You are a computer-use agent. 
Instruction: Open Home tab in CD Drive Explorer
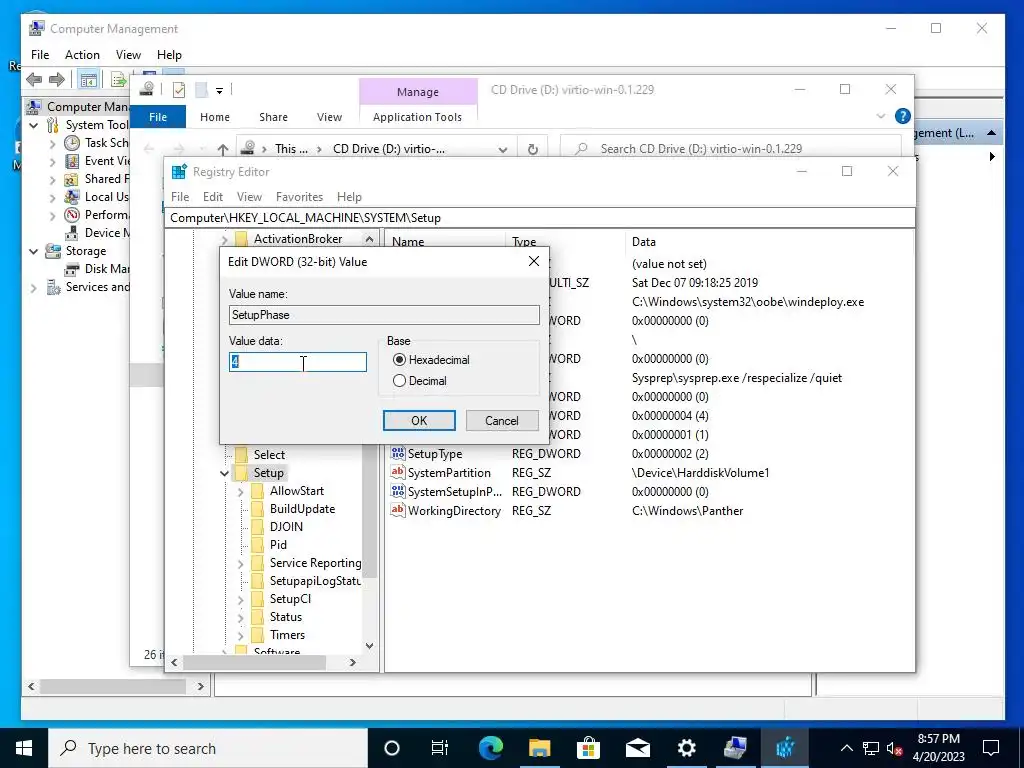pos(215,117)
